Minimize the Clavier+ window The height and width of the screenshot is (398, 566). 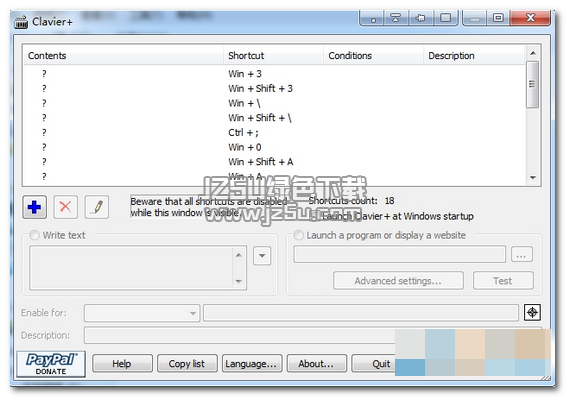[x=475, y=18]
